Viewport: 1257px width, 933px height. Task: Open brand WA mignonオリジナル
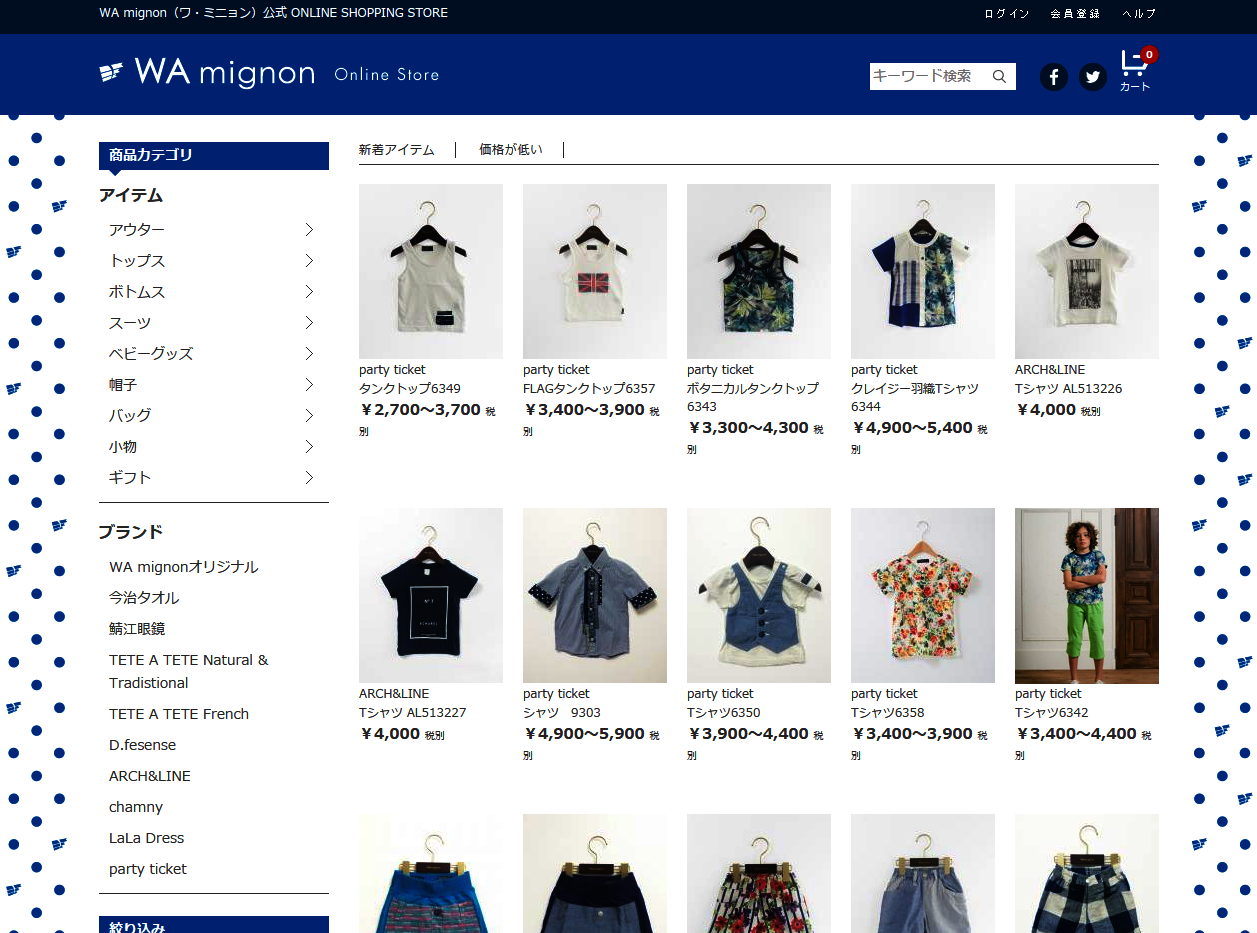184,567
